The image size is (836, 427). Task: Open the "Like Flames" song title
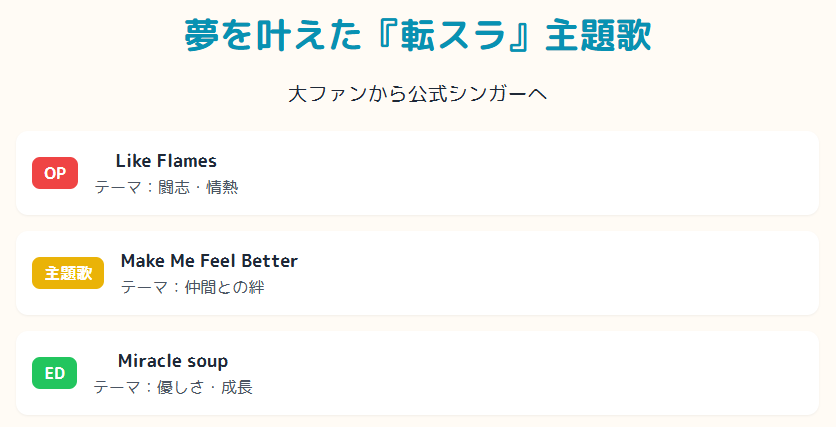click(x=166, y=161)
